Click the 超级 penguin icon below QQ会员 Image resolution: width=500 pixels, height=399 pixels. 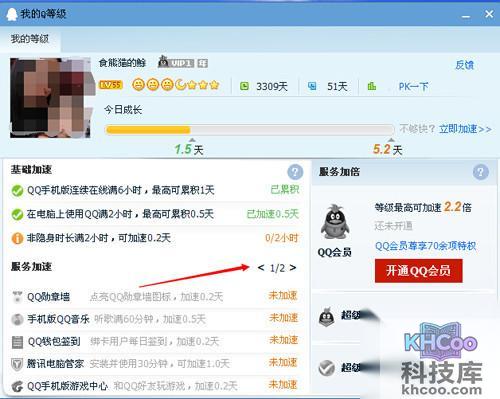click(326, 317)
